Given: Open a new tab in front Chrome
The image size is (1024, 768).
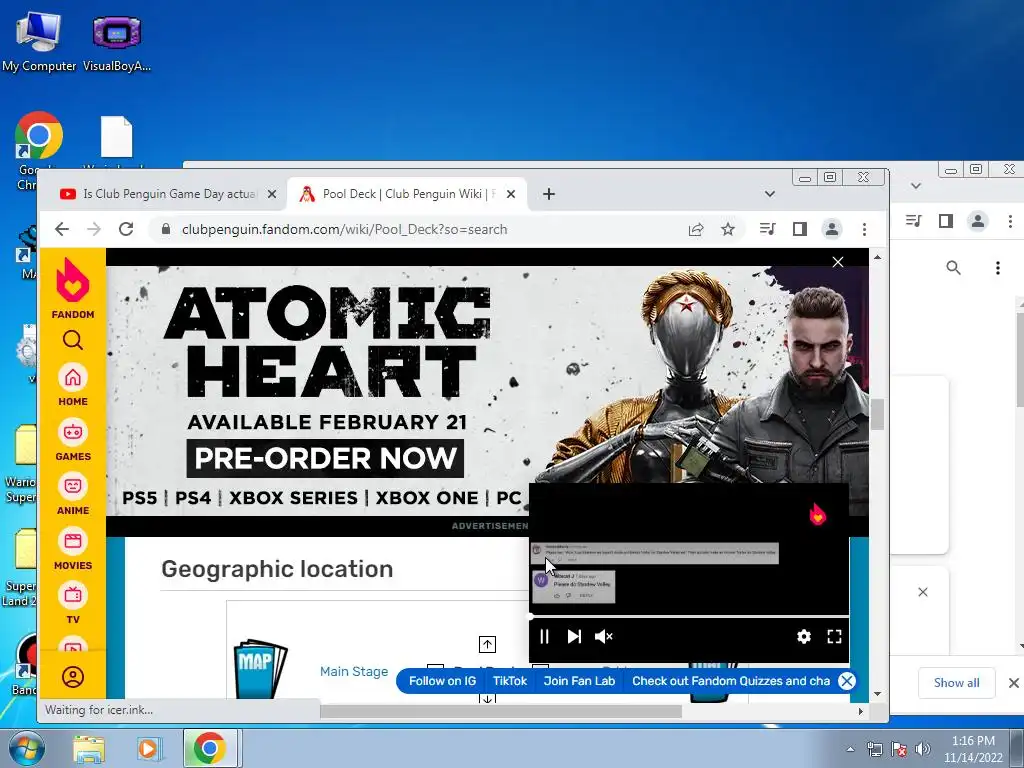Looking at the screenshot, I should tap(549, 194).
